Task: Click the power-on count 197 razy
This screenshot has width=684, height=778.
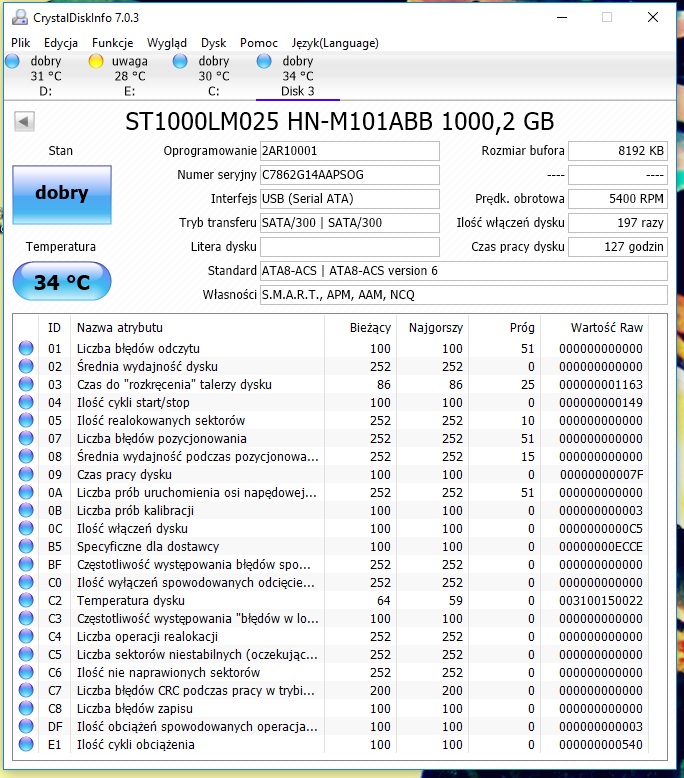Action: pos(618,222)
